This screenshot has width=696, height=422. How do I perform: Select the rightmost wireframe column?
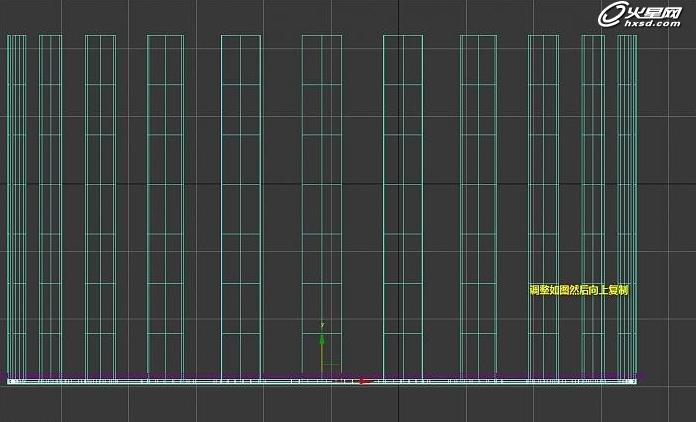(x=627, y=200)
